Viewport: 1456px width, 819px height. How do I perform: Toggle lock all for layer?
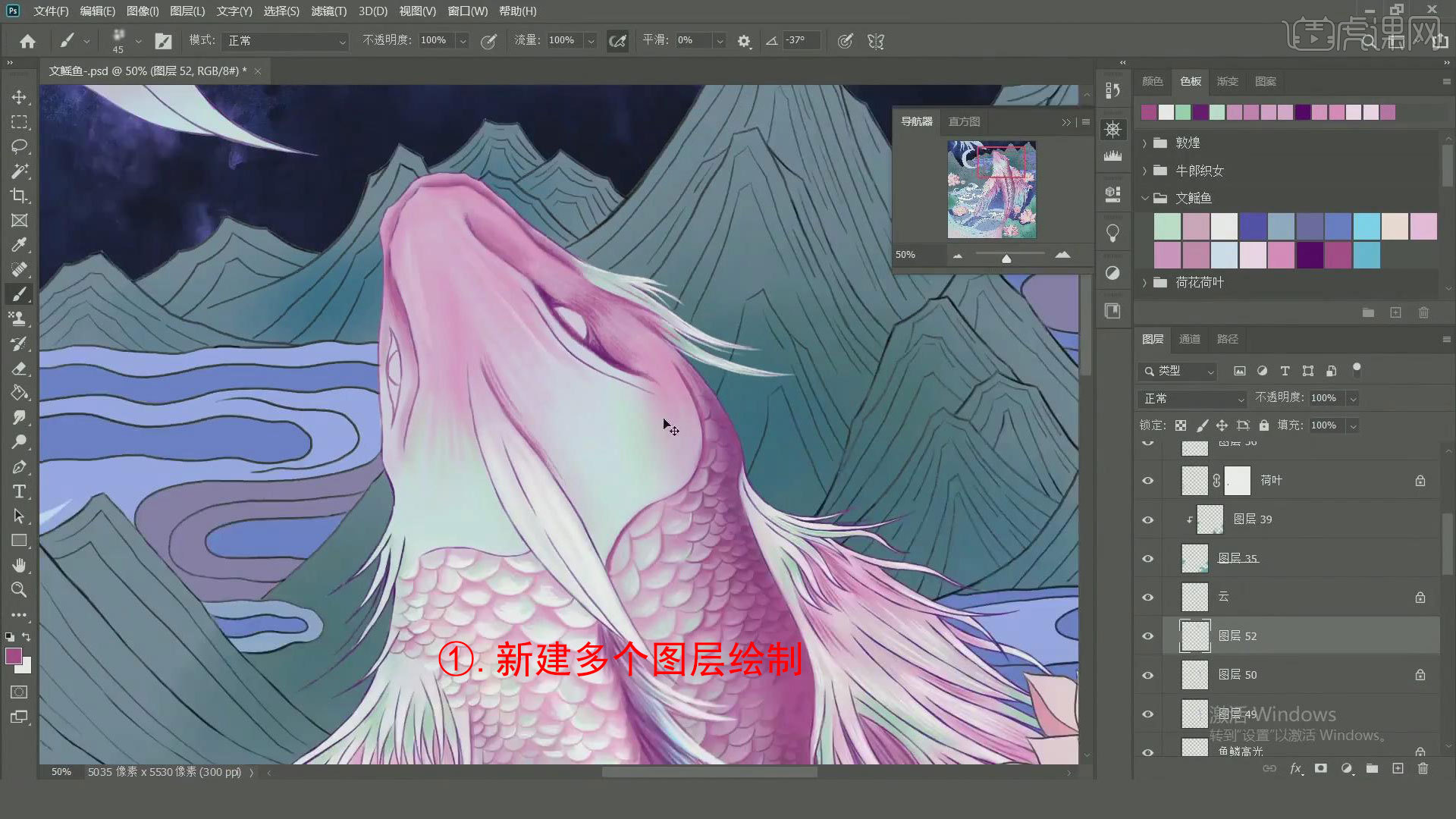pos(1263,425)
